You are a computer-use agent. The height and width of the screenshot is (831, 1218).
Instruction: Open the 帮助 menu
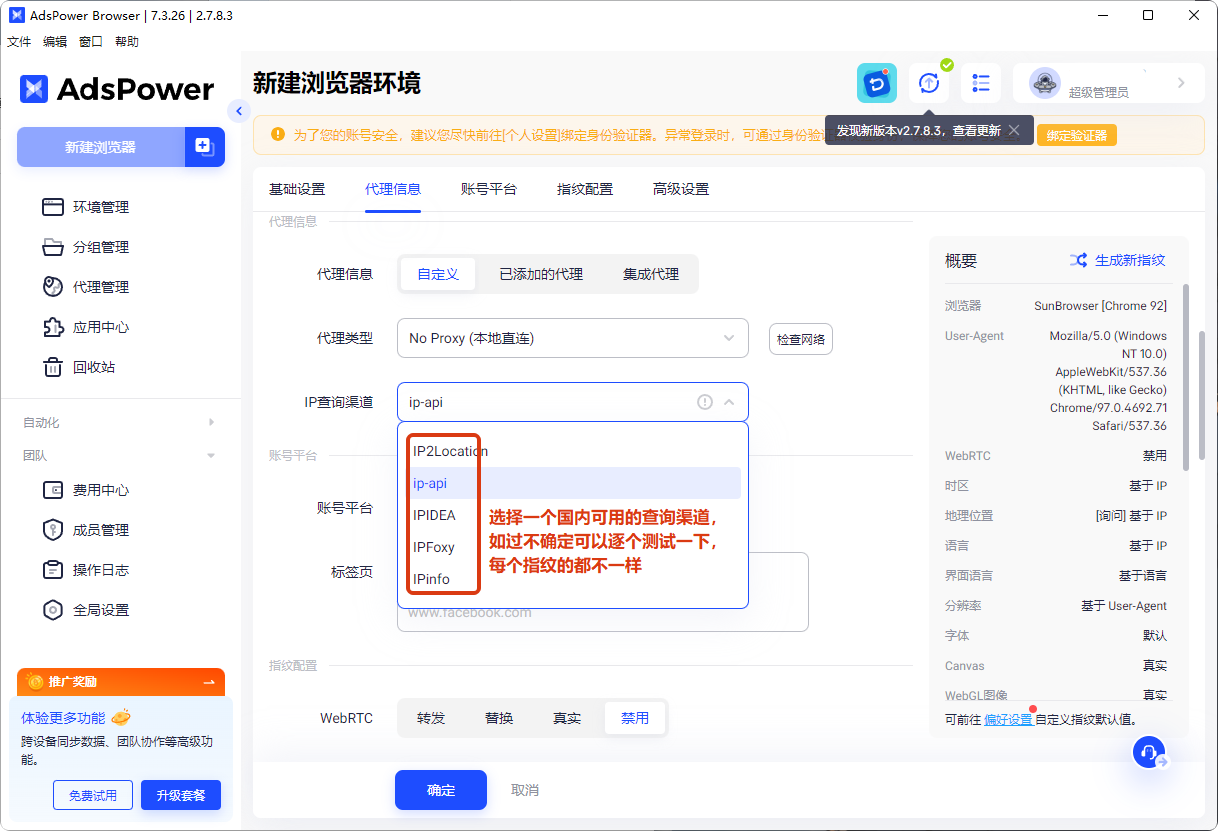(127, 42)
